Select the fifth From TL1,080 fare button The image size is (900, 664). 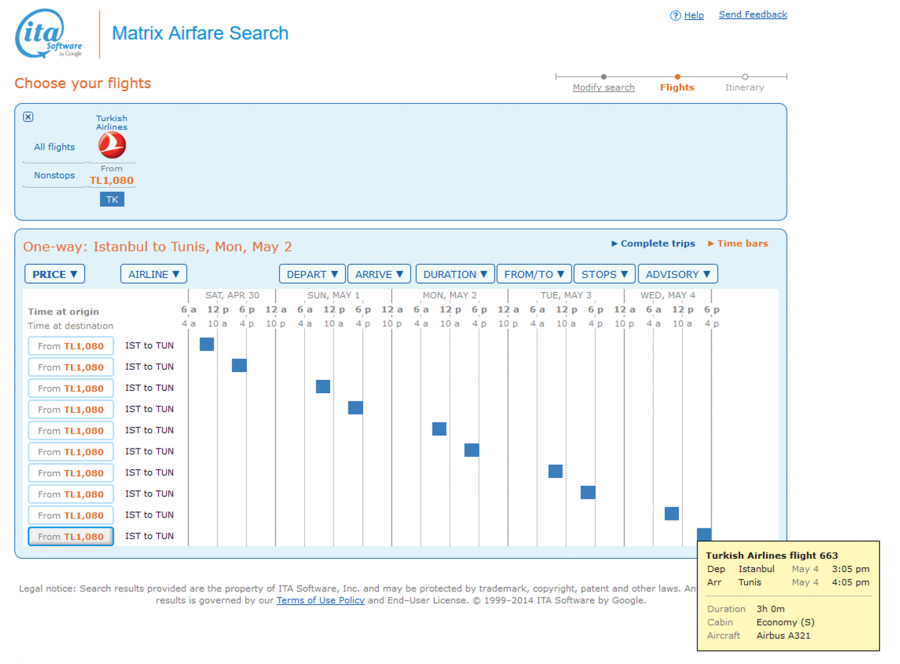pyautogui.click(x=71, y=431)
